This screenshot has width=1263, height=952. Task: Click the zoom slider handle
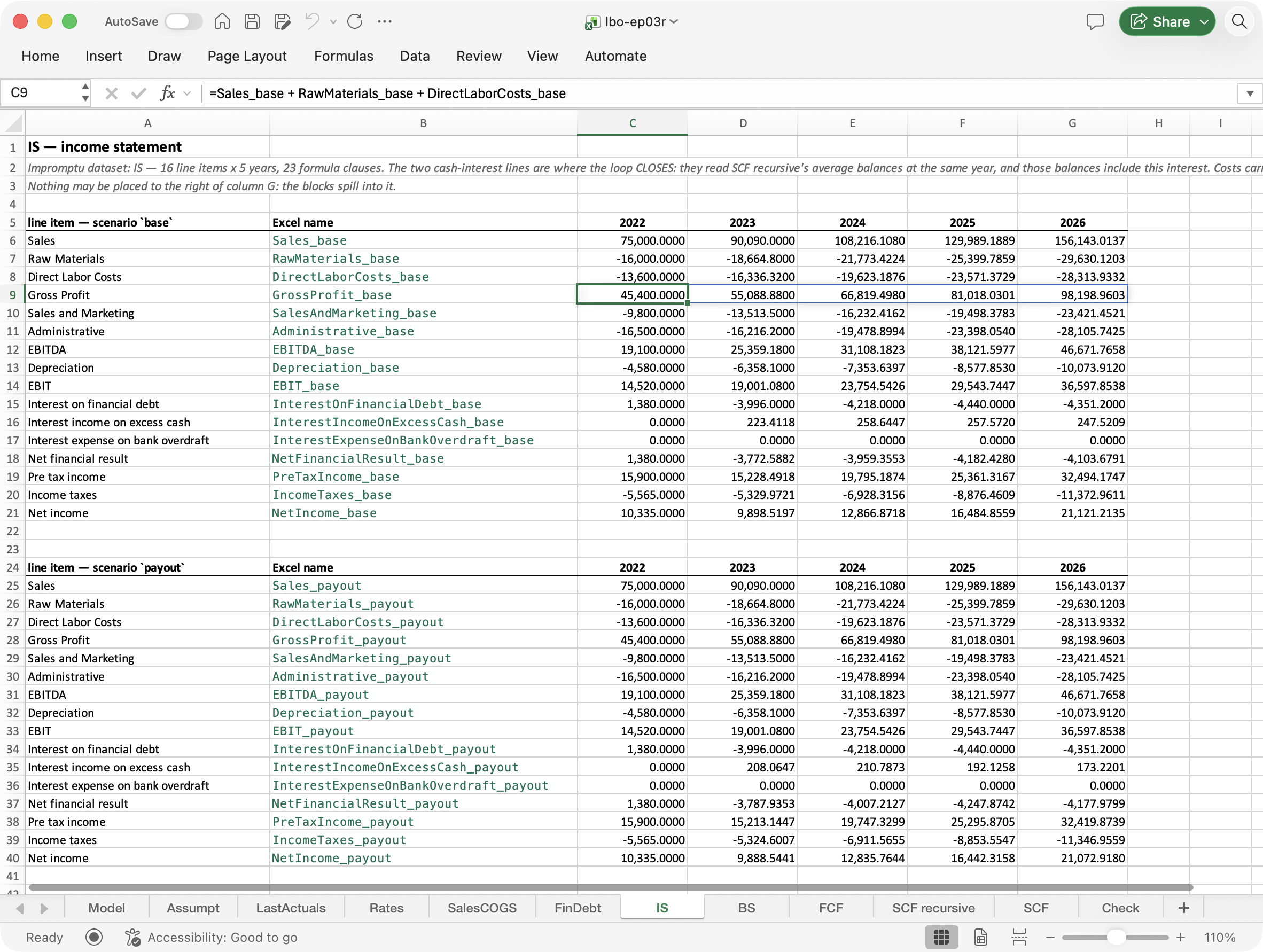(x=1116, y=937)
